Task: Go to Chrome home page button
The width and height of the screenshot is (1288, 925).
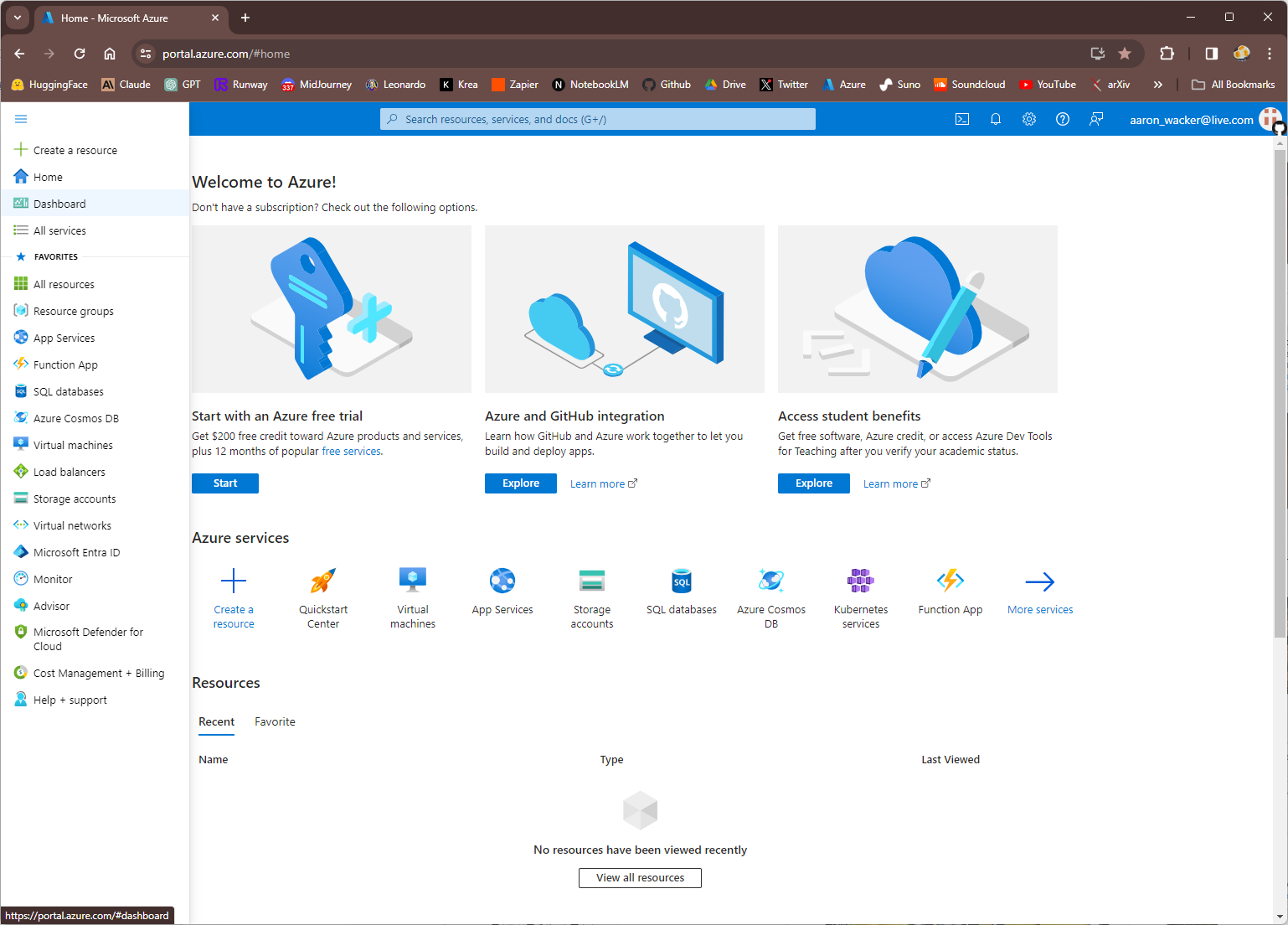Action: coord(110,54)
